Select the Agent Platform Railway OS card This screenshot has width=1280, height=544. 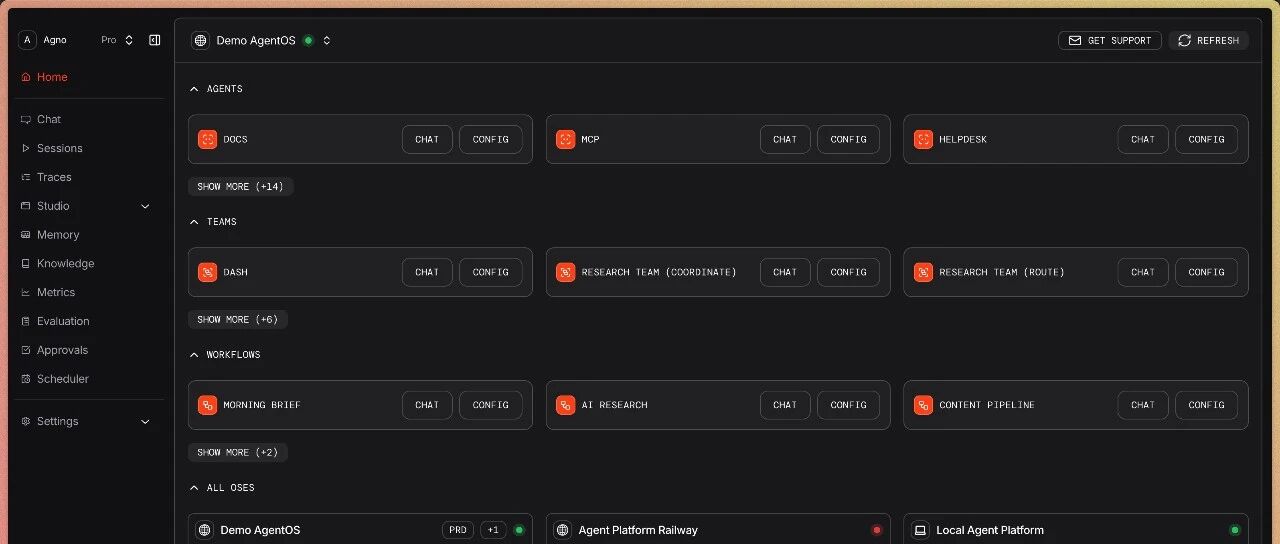[x=718, y=529]
